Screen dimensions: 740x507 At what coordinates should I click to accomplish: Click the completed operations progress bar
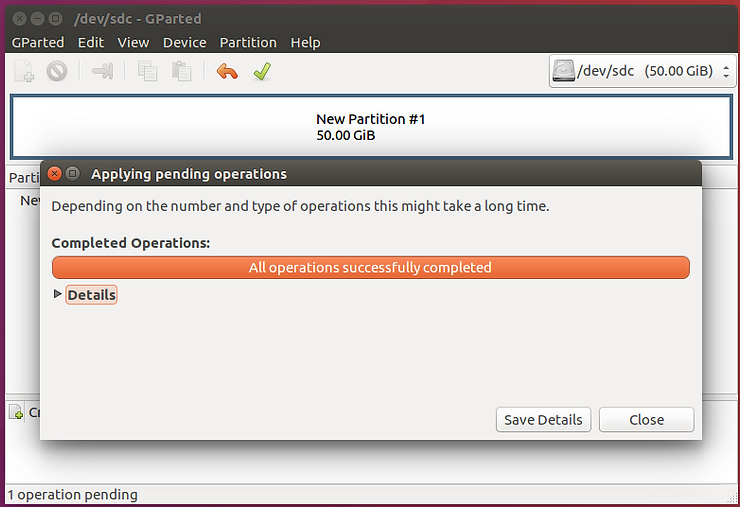point(370,268)
